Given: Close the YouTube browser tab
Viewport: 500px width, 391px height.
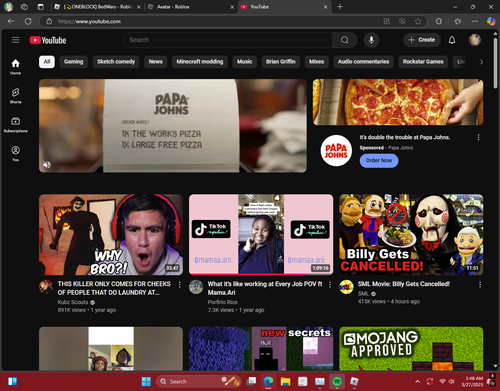Looking at the screenshot, I should click(x=325, y=7).
